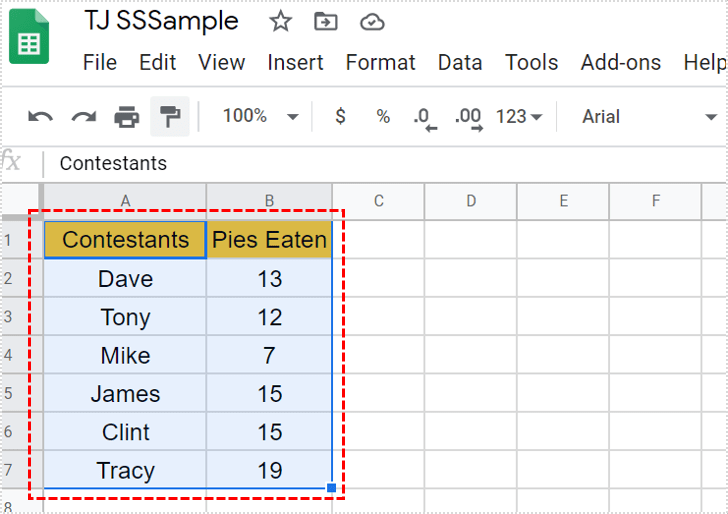Open the Insert menu

(x=295, y=62)
